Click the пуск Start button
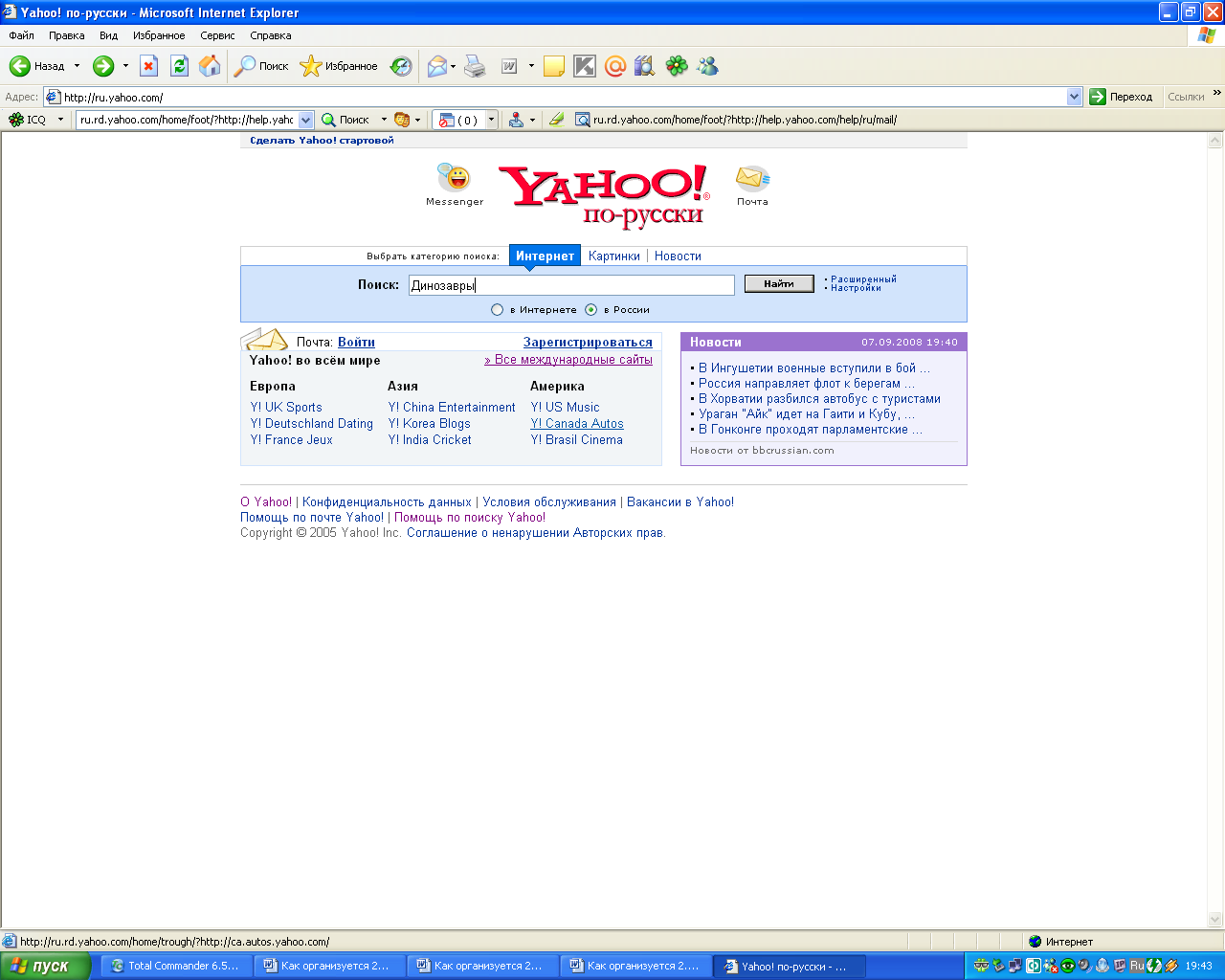The height and width of the screenshot is (980, 1225). point(45,966)
